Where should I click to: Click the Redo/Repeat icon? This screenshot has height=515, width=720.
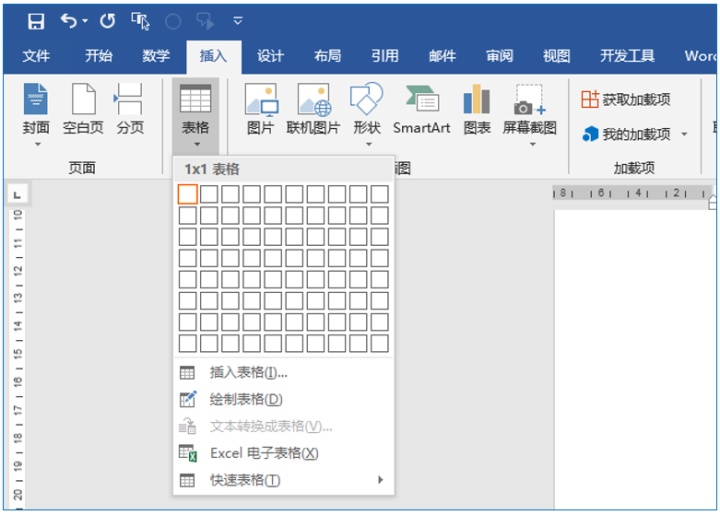tap(107, 21)
